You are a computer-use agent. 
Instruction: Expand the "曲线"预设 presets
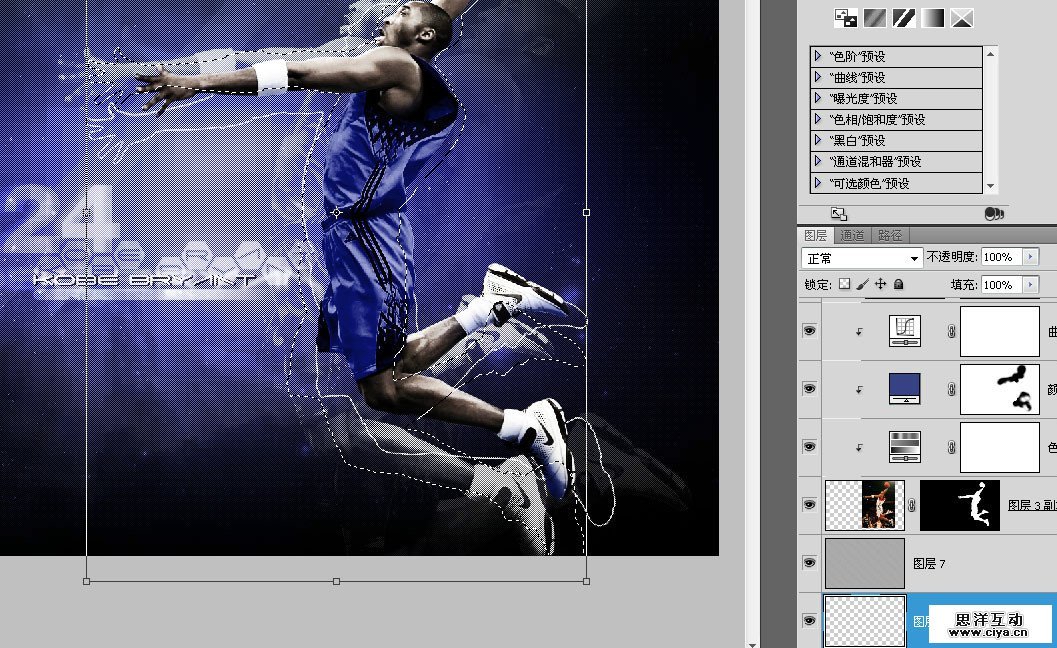[x=818, y=77]
